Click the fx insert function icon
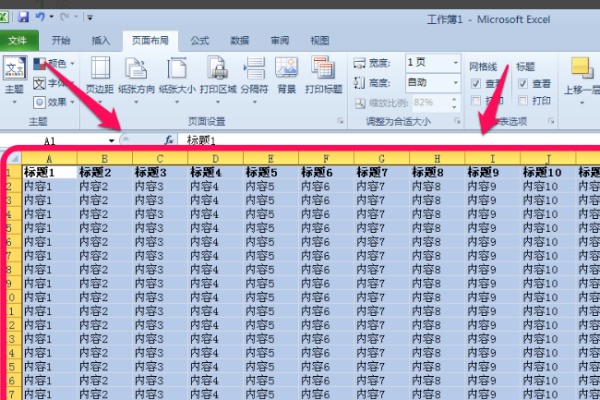This screenshot has width=600, height=400. (x=168, y=140)
